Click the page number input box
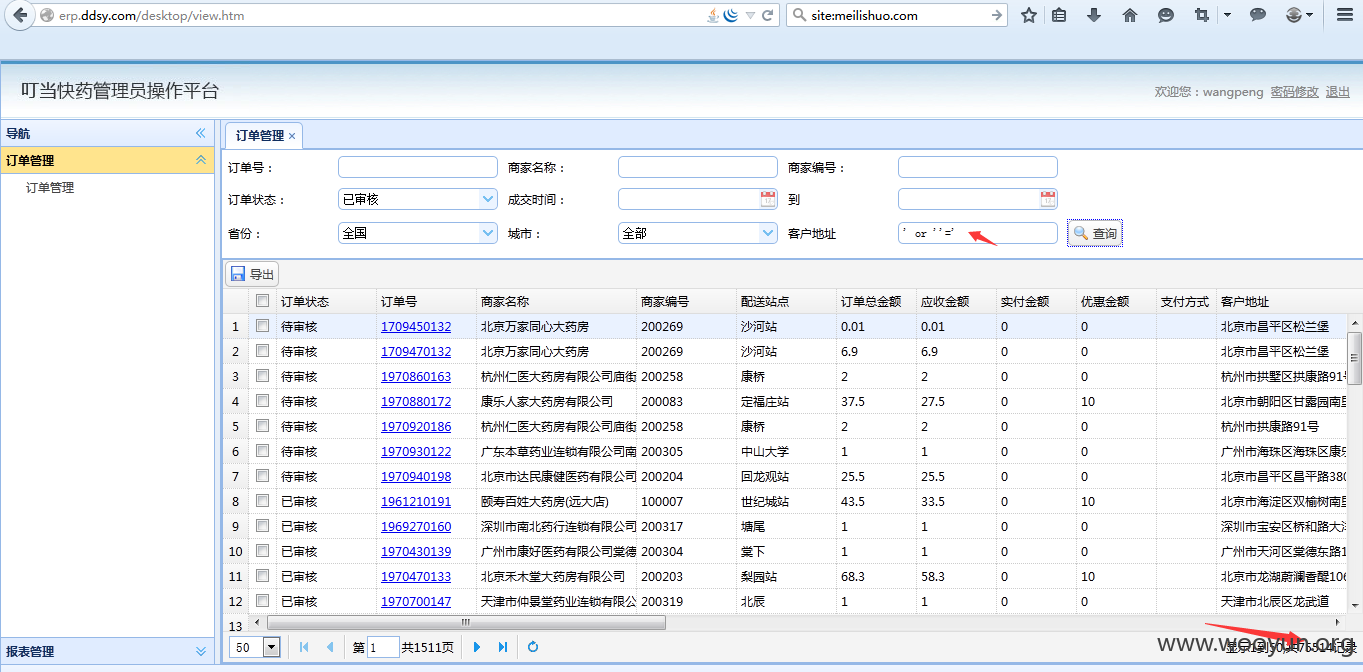 383,647
